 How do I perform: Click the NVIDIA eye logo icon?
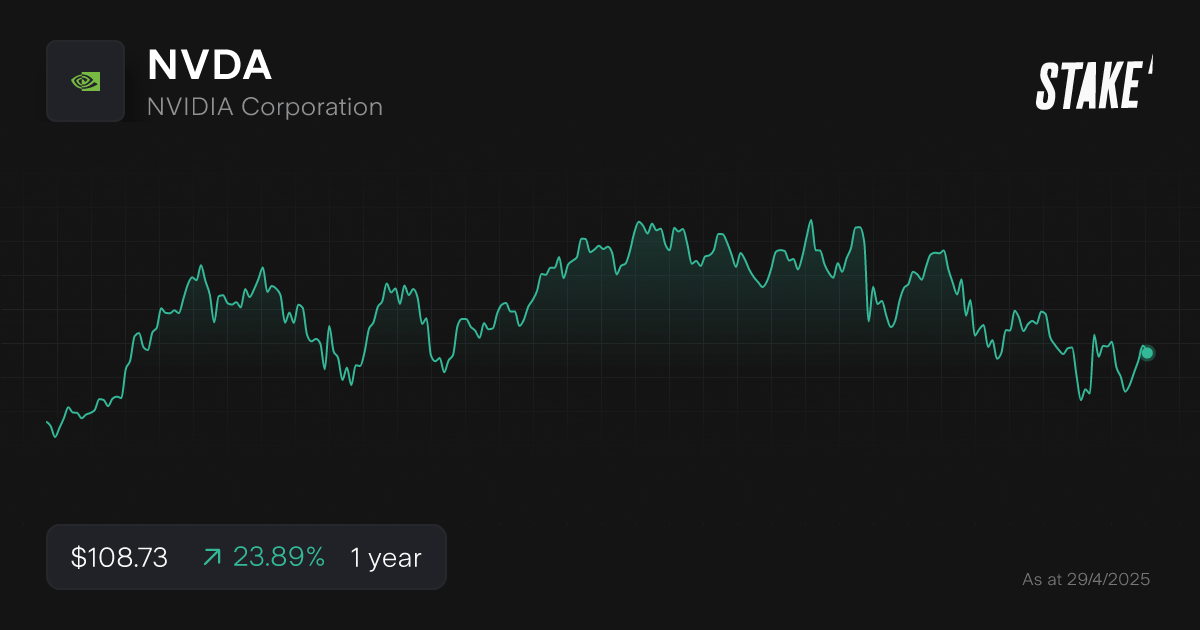[85, 80]
